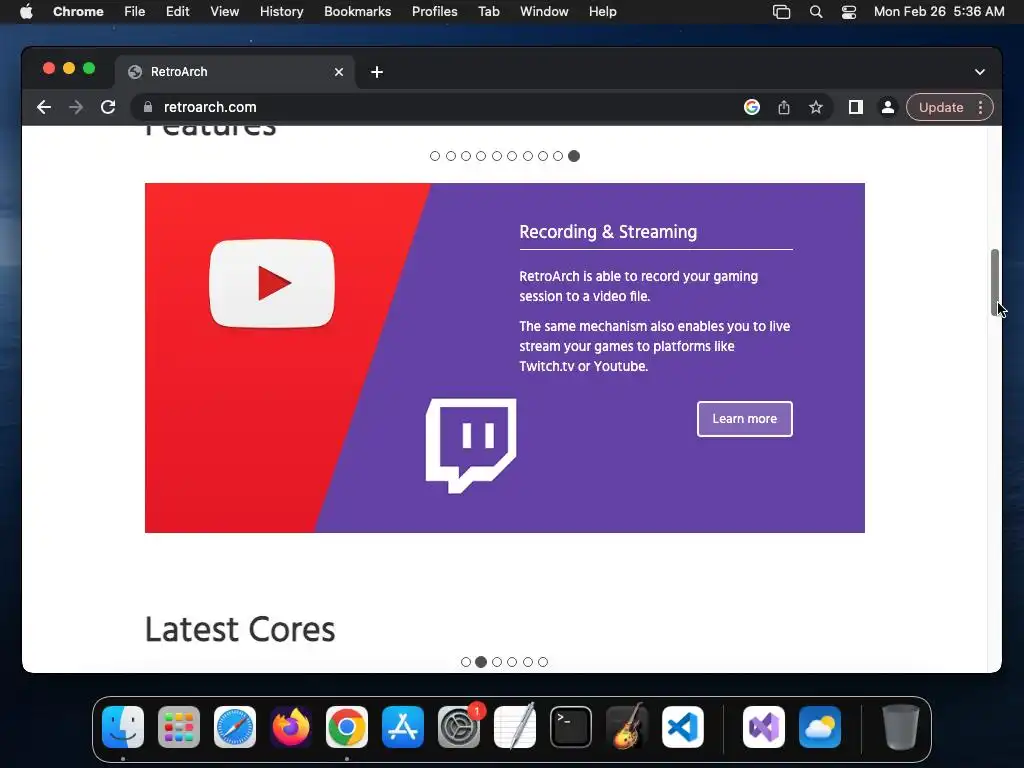Viewport: 1024px width, 768px height.
Task: Select sixth Latest Cores carousel dot
Action: click(543, 662)
